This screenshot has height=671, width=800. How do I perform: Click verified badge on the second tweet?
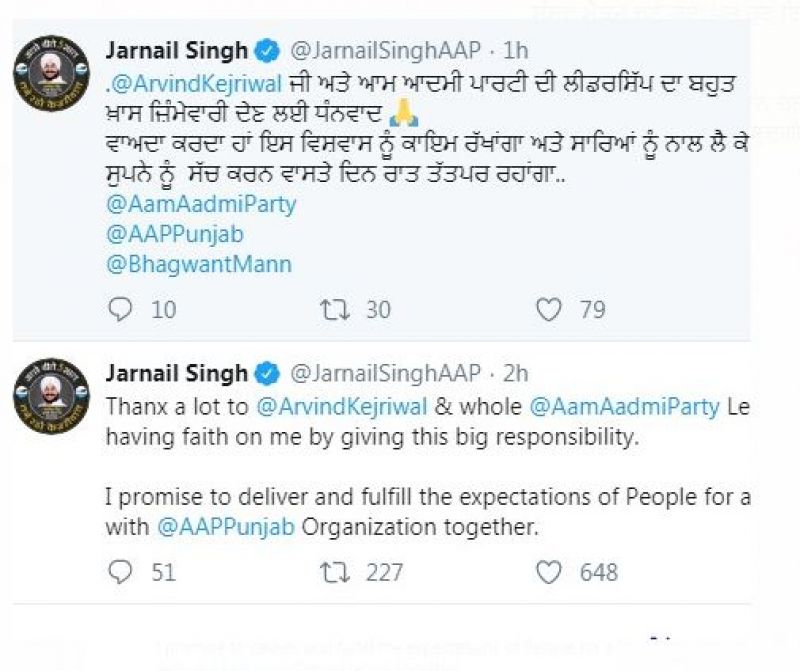pos(267,374)
